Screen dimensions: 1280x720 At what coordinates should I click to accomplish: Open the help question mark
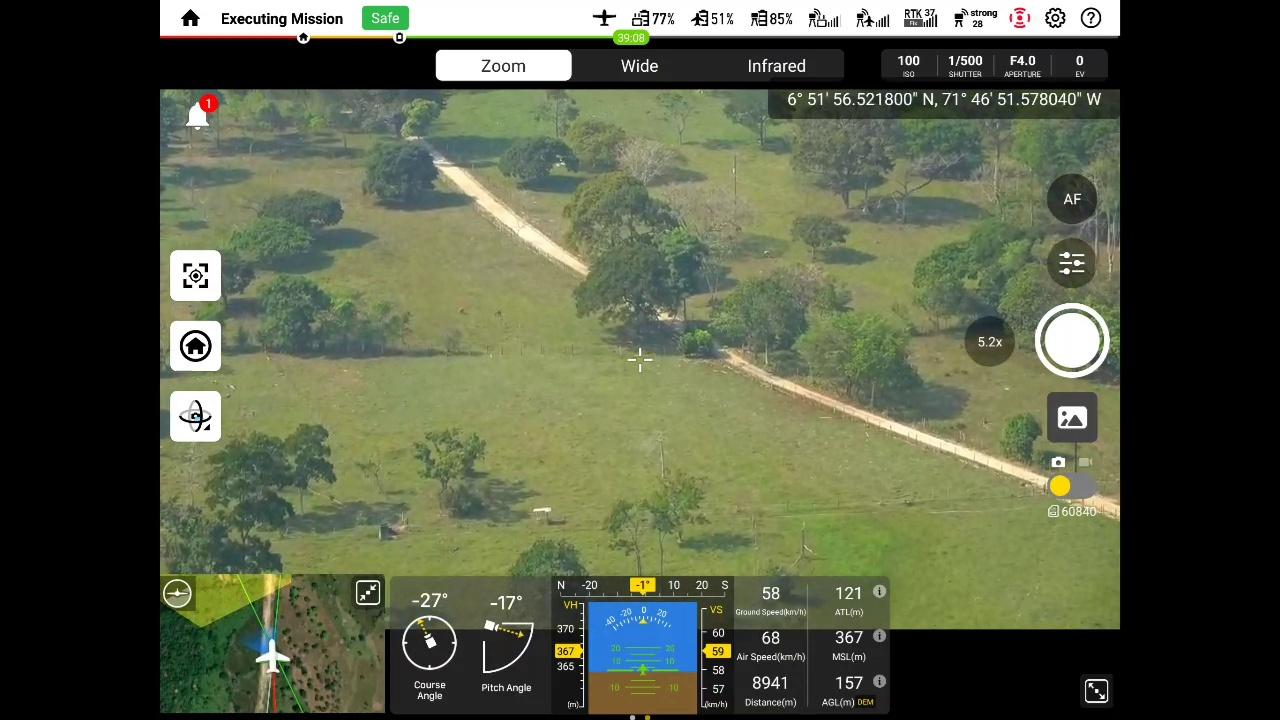(1091, 18)
